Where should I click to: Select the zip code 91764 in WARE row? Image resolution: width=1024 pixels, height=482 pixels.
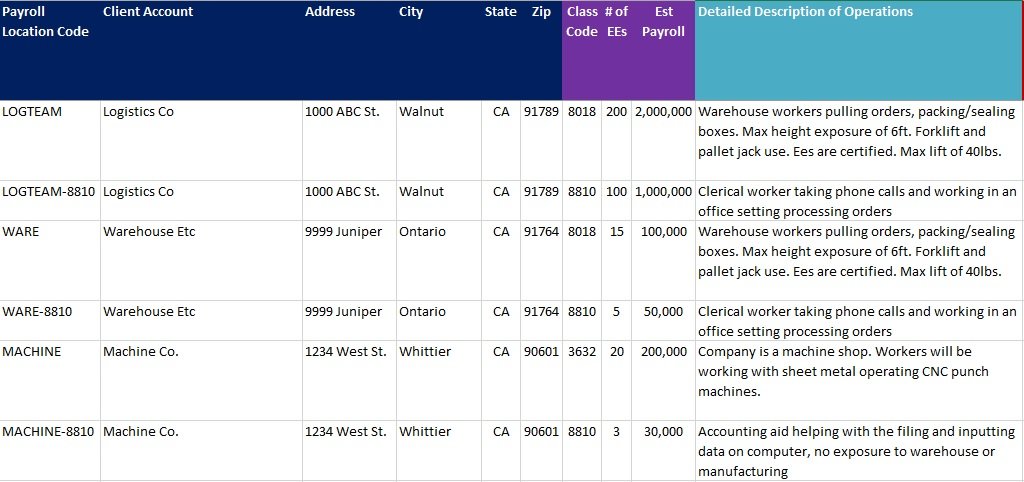click(x=541, y=261)
